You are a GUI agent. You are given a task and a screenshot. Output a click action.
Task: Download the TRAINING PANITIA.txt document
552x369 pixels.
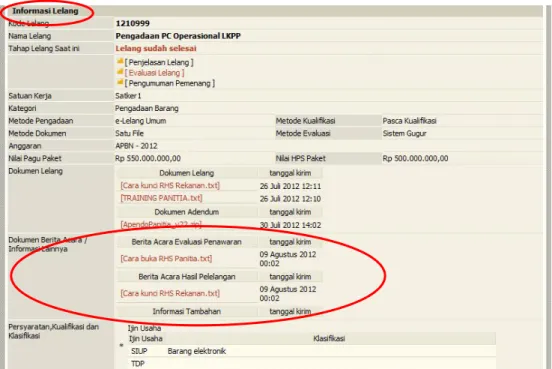[161, 198]
